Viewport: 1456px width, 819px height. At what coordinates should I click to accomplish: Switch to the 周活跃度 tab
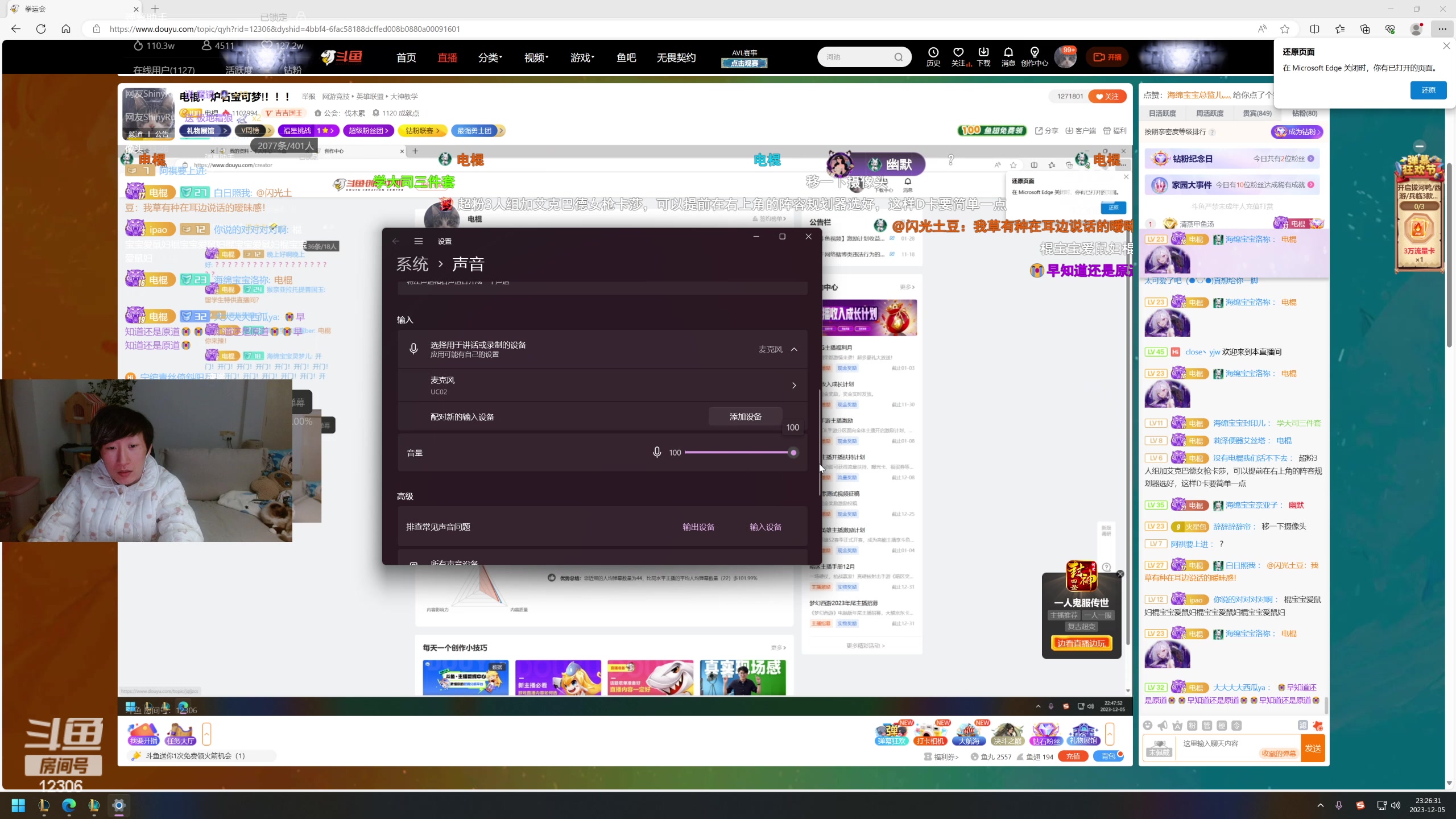(x=1209, y=113)
